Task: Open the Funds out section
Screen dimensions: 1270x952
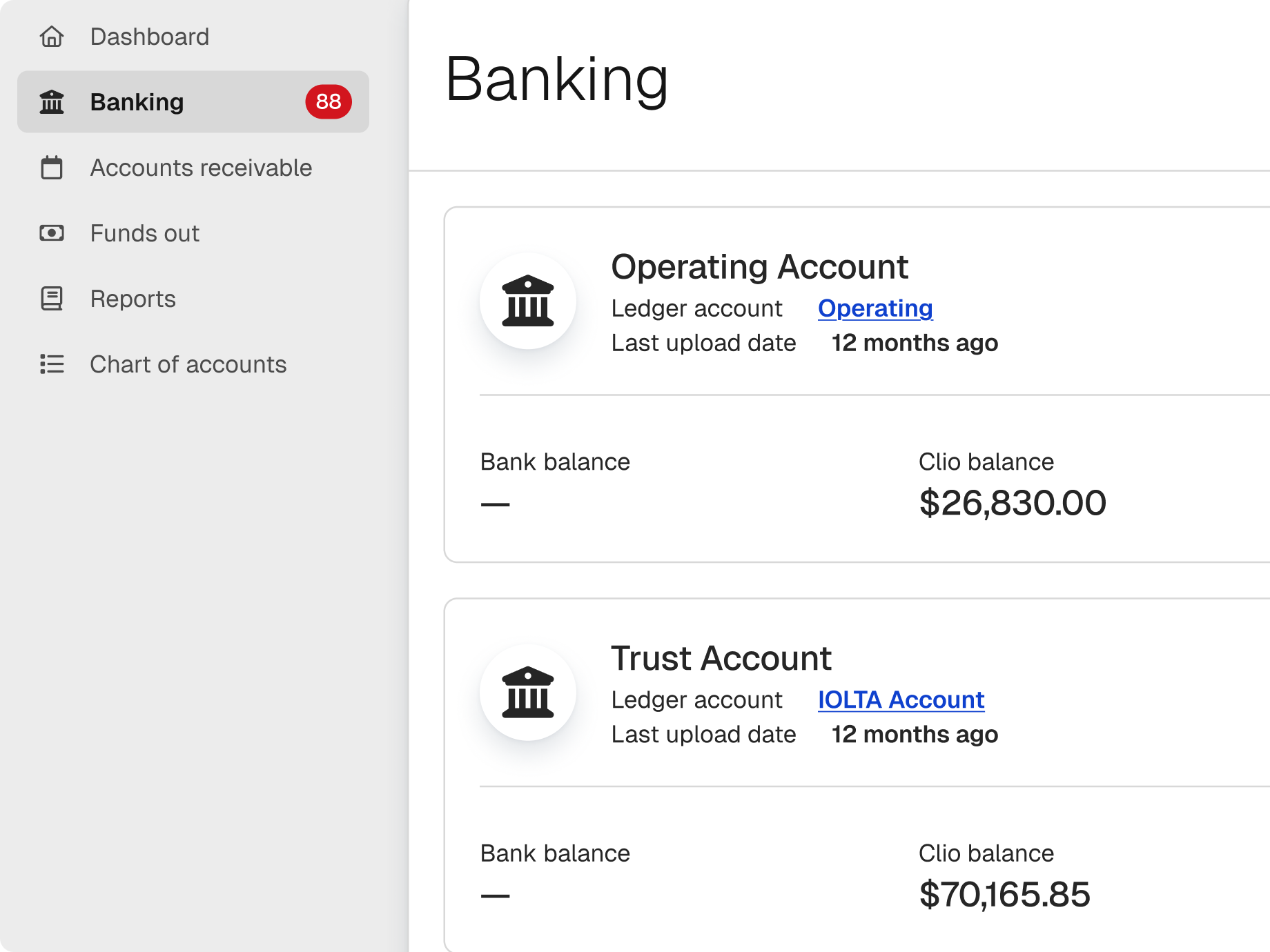Action: coord(193,233)
